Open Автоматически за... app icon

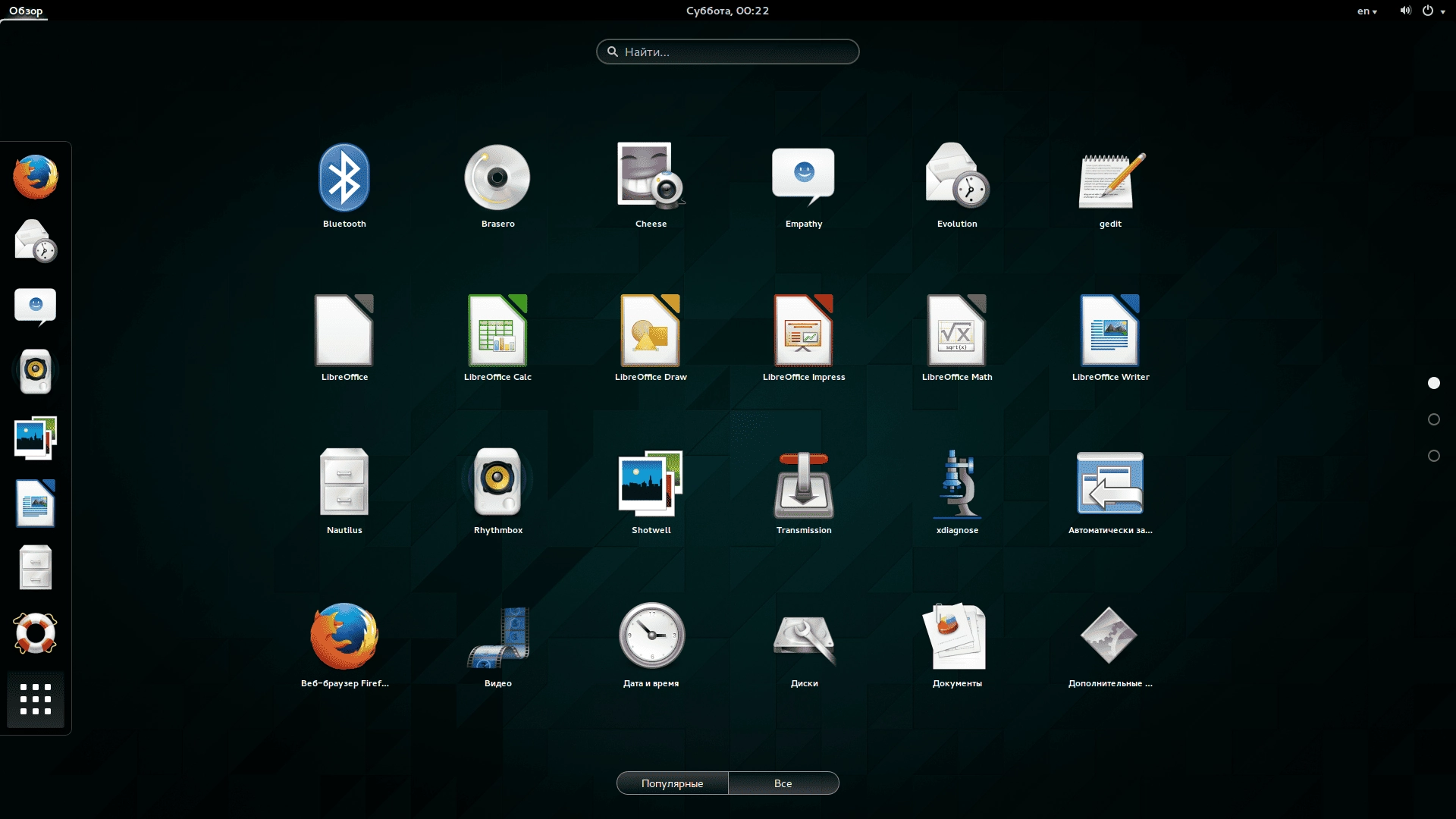[1110, 484]
